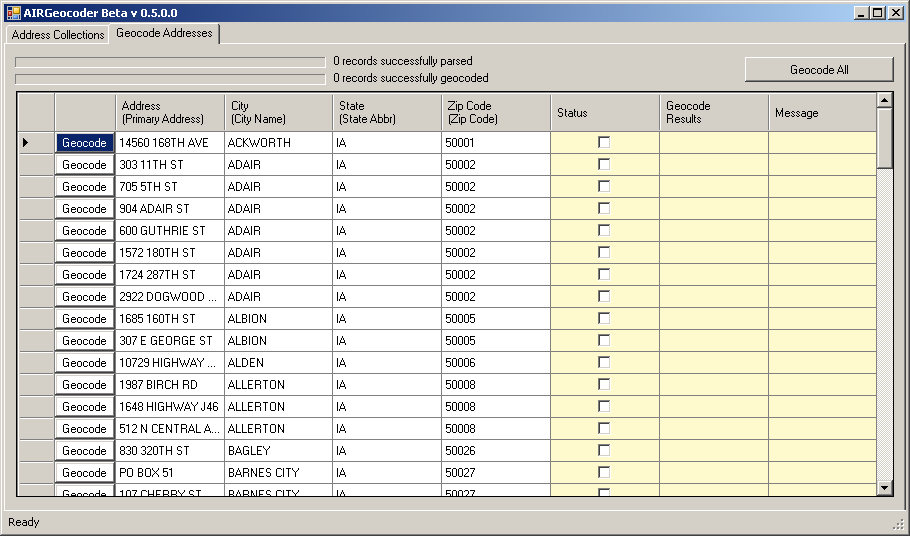Run Geocode for 830 320TH ST row
910x536 pixels.
click(x=85, y=451)
